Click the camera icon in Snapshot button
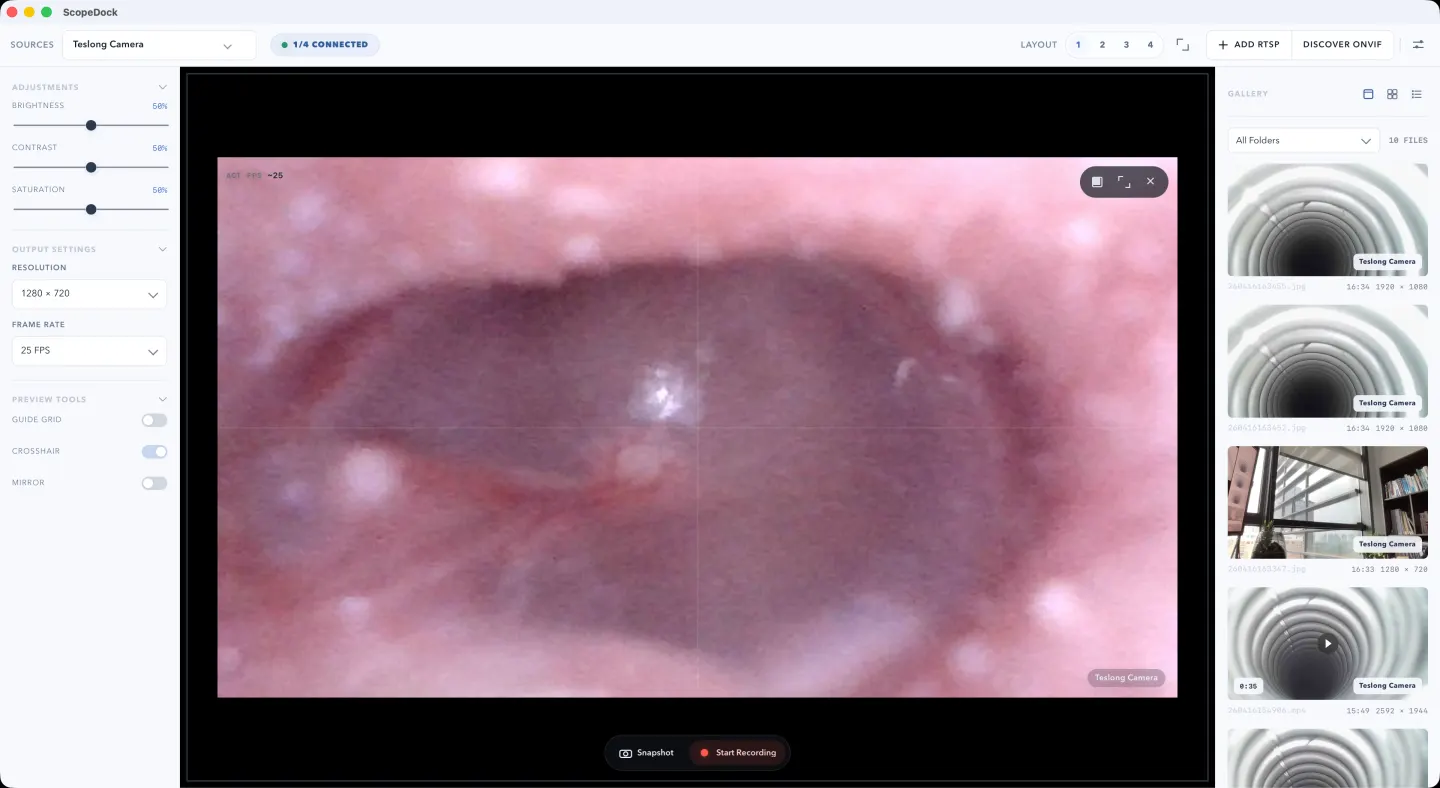Viewport: 1440px width, 788px height. [625, 753]
